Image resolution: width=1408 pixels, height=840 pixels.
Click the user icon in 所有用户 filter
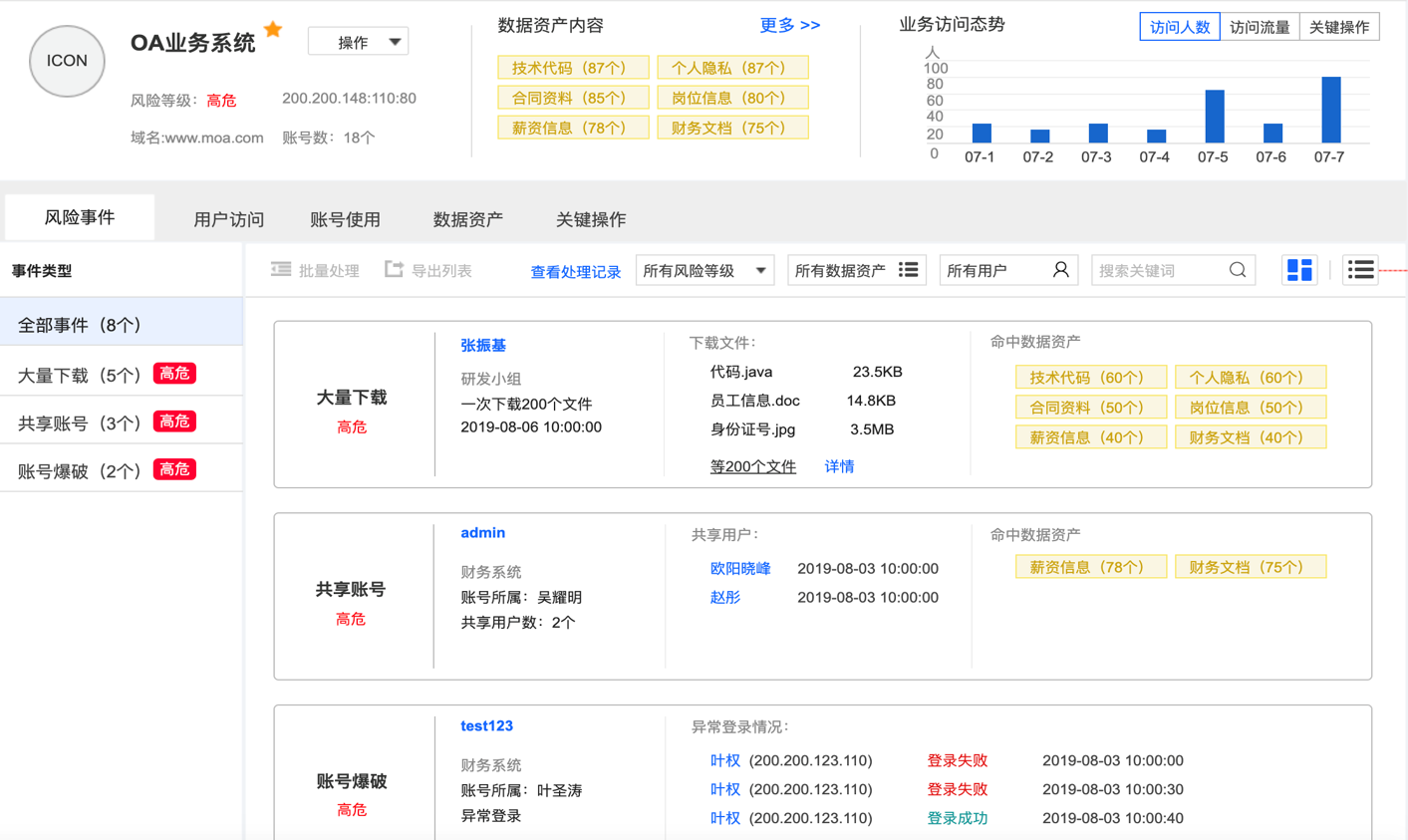[1061, 270]
